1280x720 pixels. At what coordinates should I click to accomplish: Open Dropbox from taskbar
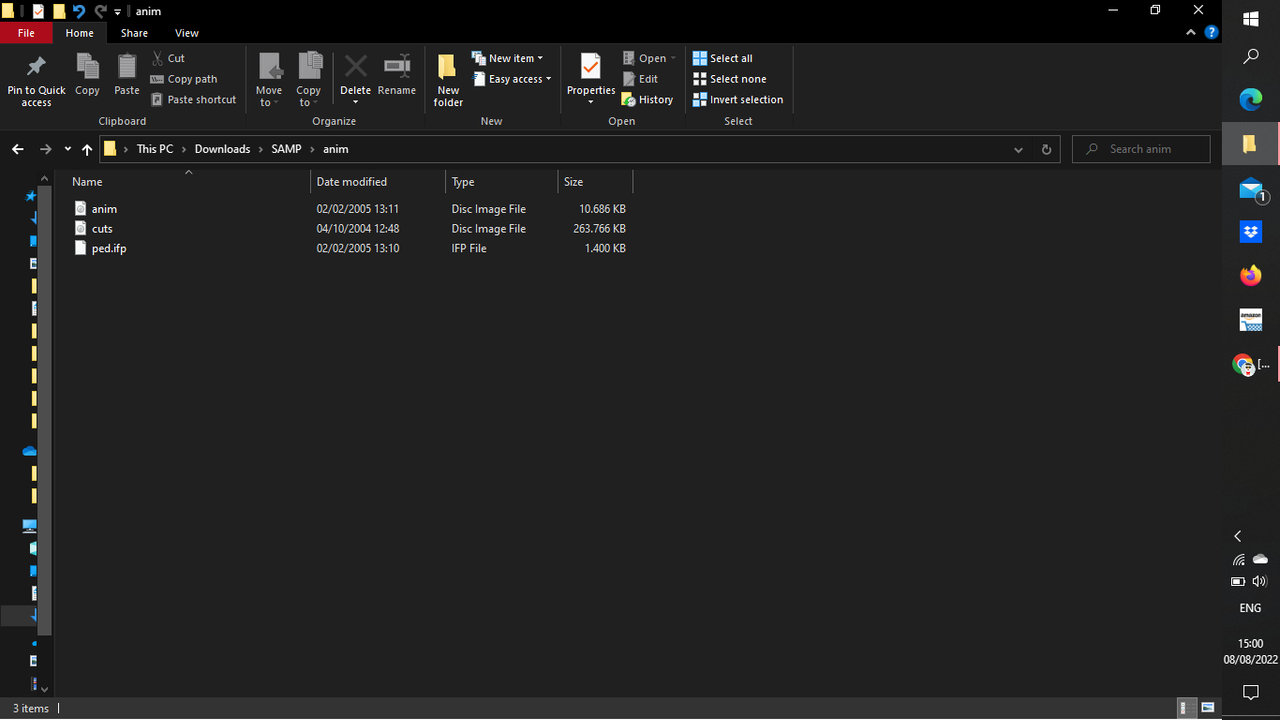[x=1251, y=232]
